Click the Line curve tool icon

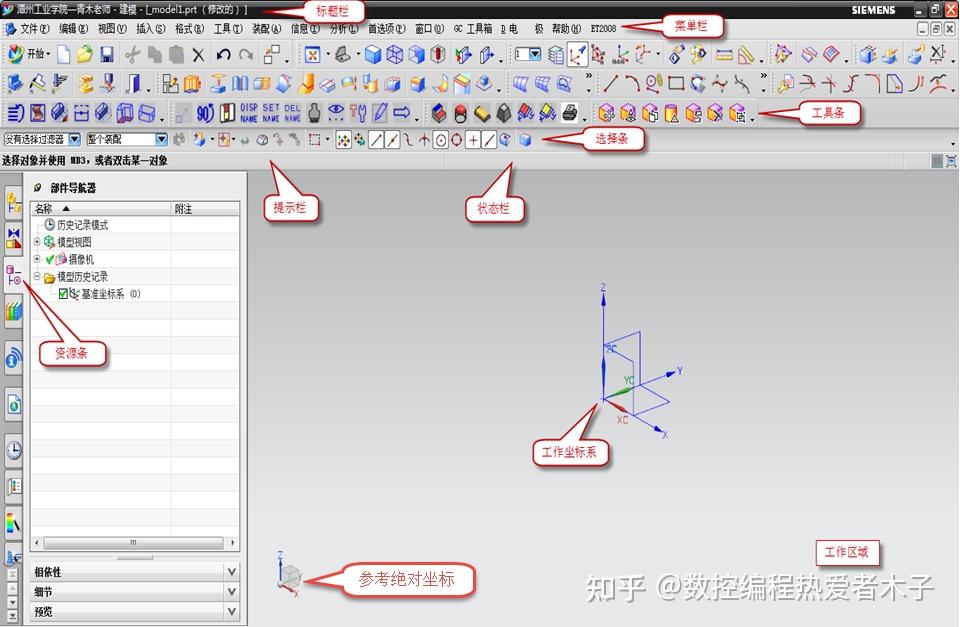click(610, 83)
